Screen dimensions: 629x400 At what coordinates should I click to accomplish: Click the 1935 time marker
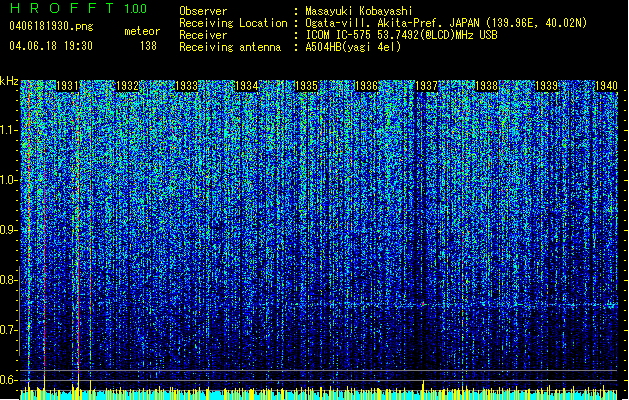pyautogui.click(x=307, y=86)
